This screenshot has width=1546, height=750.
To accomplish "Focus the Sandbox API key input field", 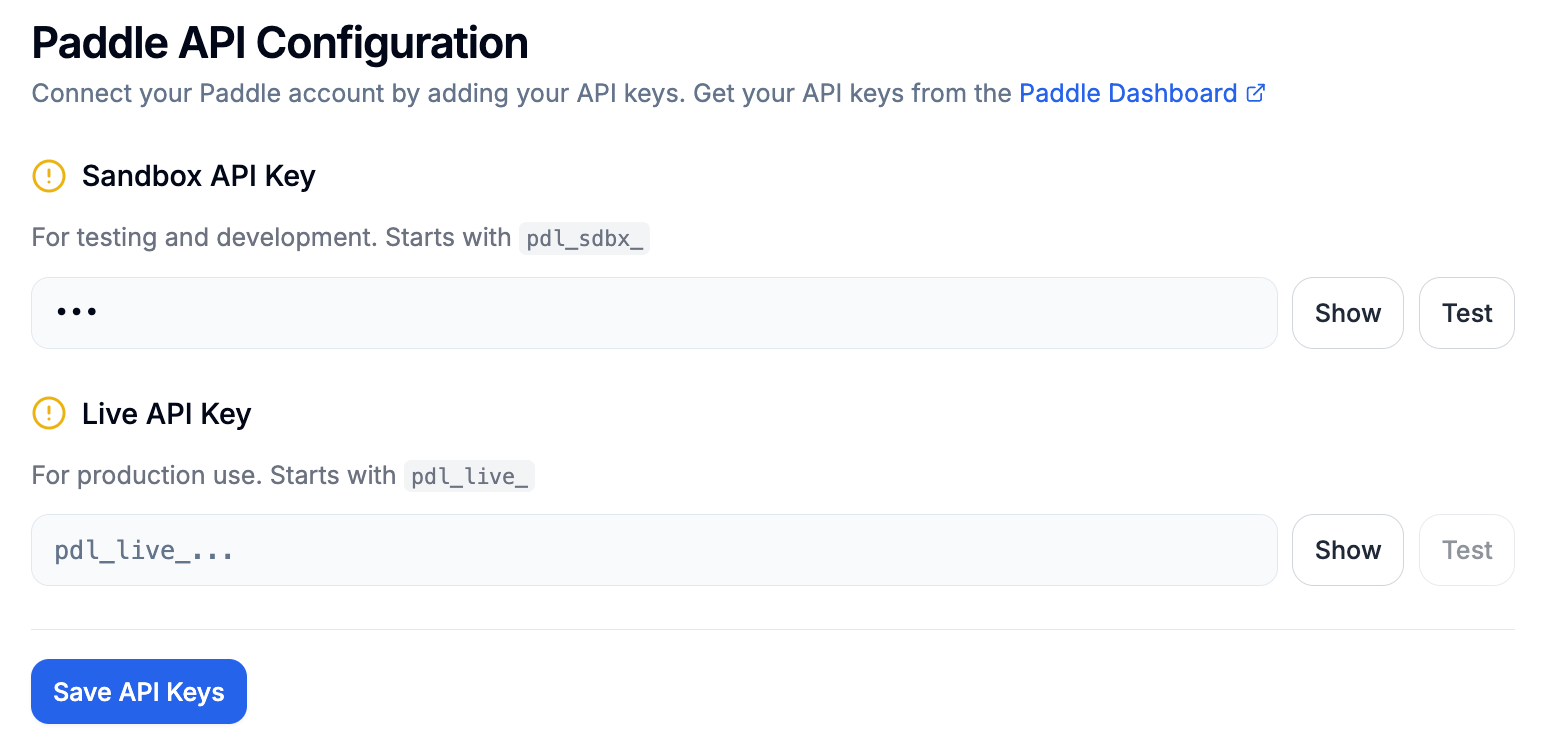I will tap(654, 313).
